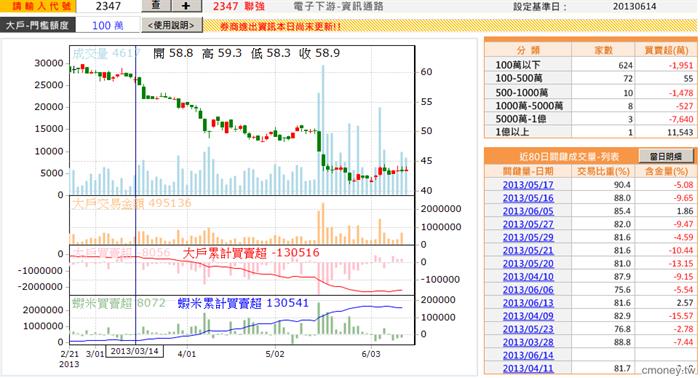This screenshot has width=700, height=378.
Task: Click the 11,543 net buy value
Action: [x=680, y=132]
